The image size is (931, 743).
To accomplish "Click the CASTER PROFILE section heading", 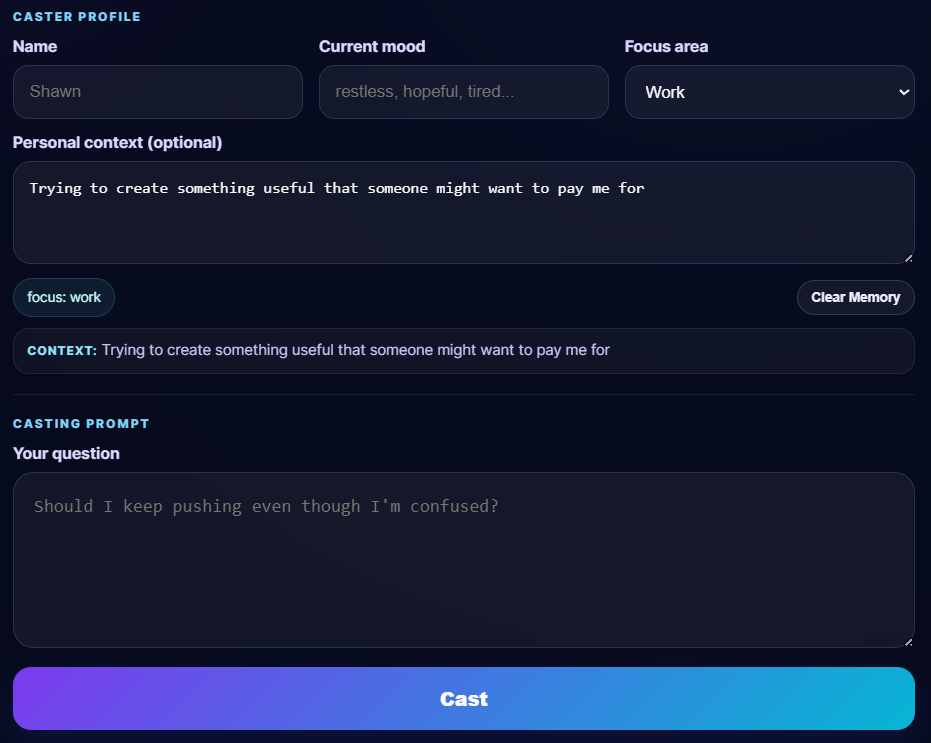I will pyautogui.click(x=76, y=16).
